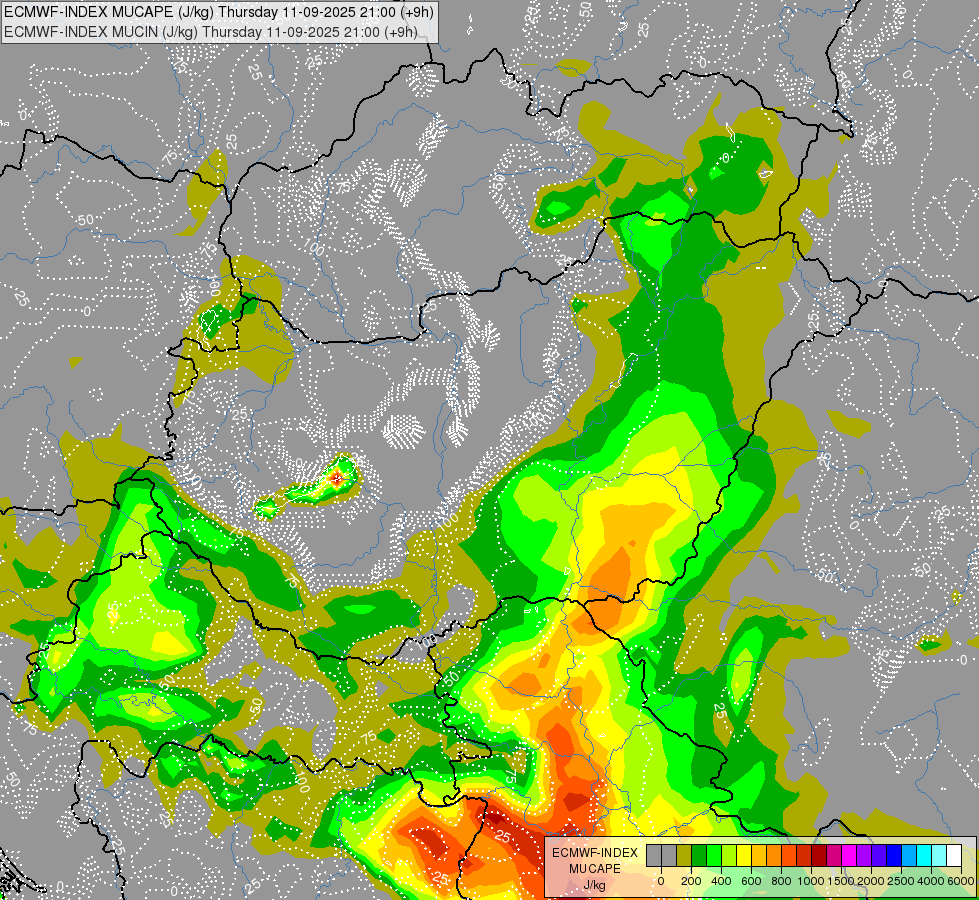This screenshot has width=979, height=900.
Task: Pick the red-orange legend swatch
Action: pos(789,856)
